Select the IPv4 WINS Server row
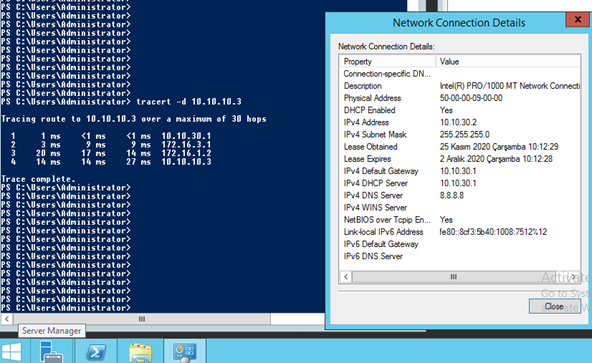 click(460, 207)
